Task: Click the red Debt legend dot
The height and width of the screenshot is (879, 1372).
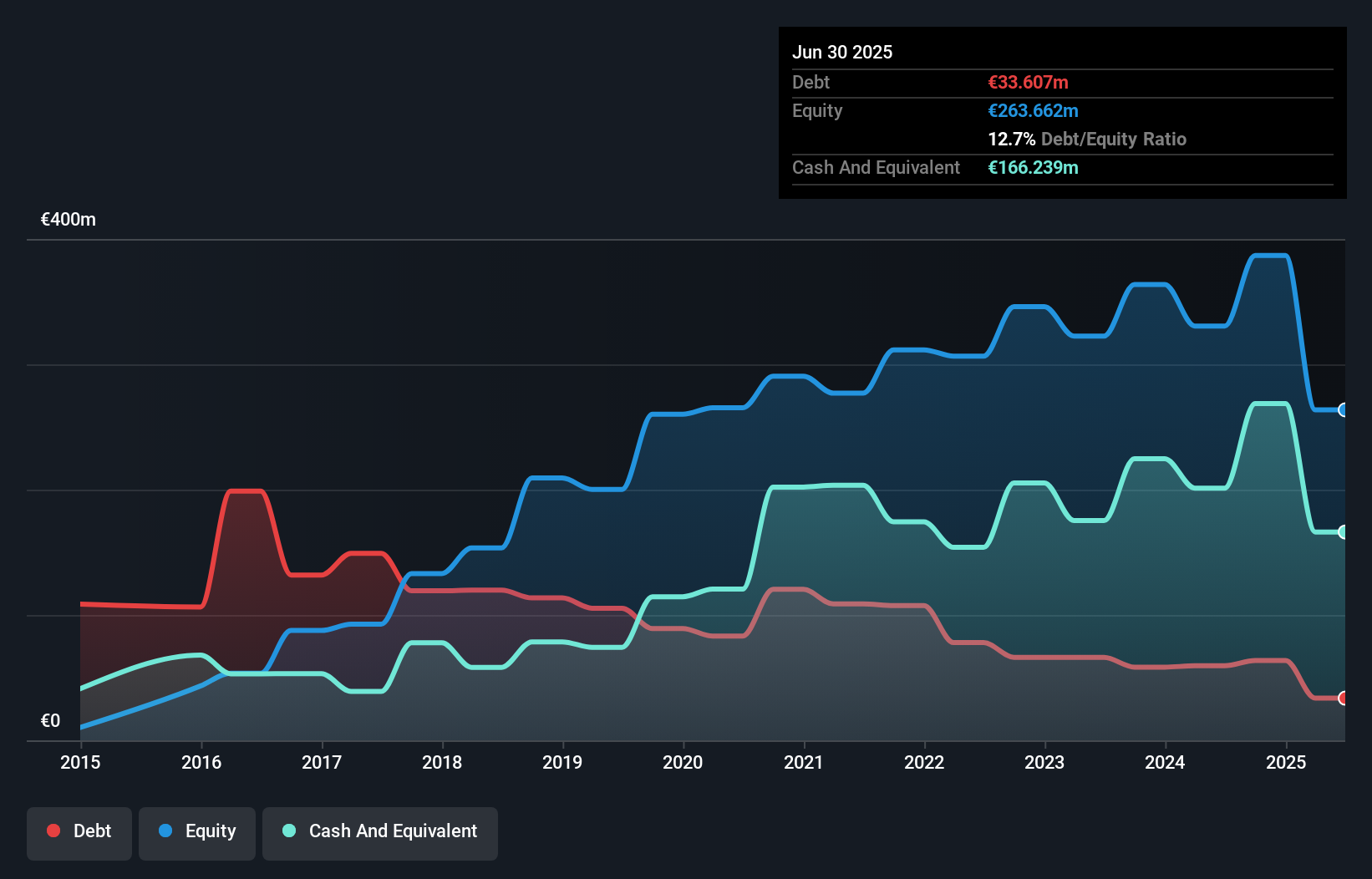Action: coord(53,831)
